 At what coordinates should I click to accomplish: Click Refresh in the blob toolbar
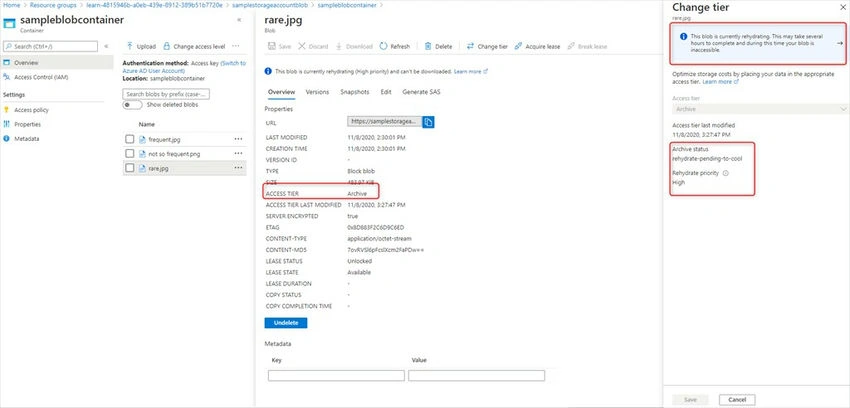pyautogui.click(x=395, y=47)
